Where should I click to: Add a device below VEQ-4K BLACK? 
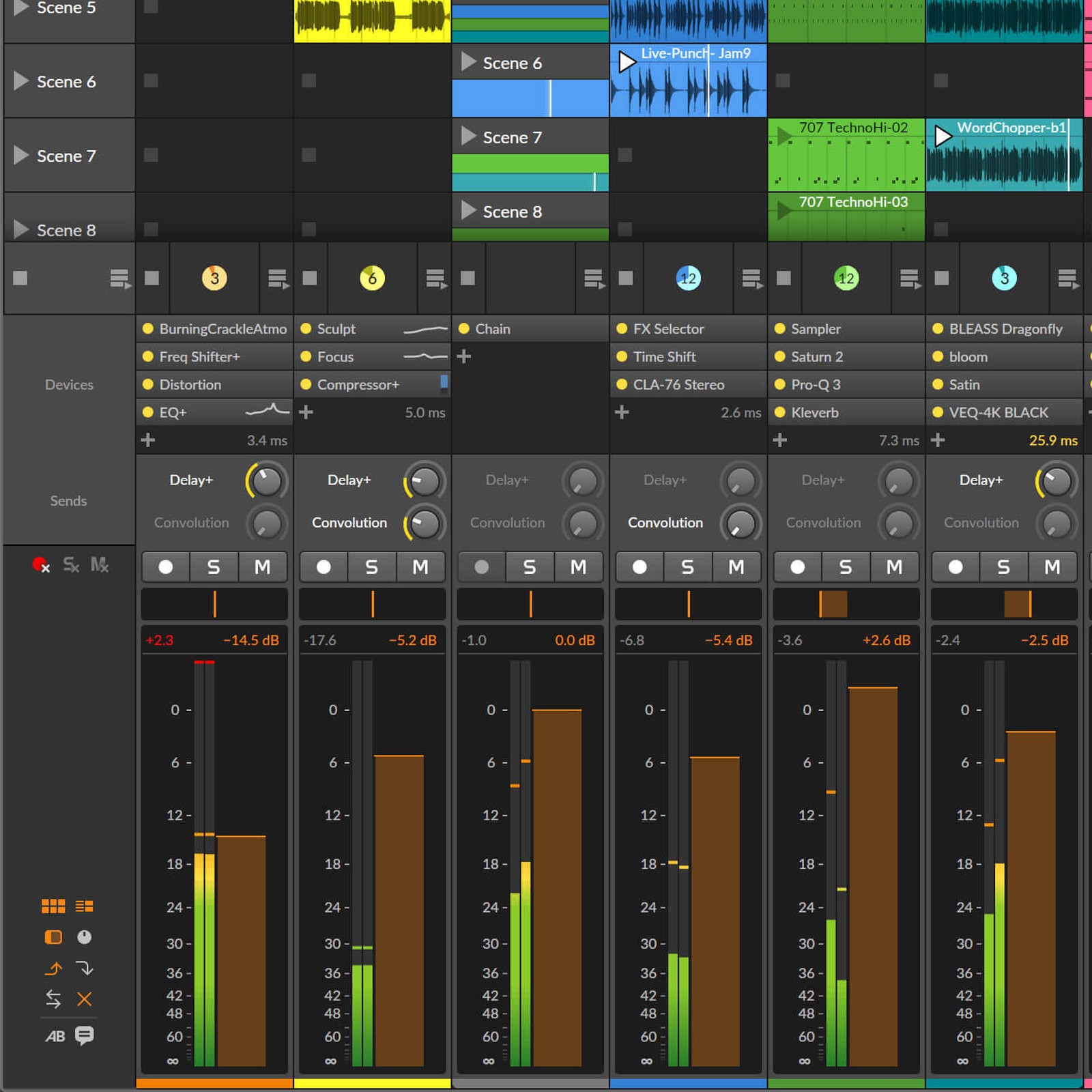pos(938,440)
